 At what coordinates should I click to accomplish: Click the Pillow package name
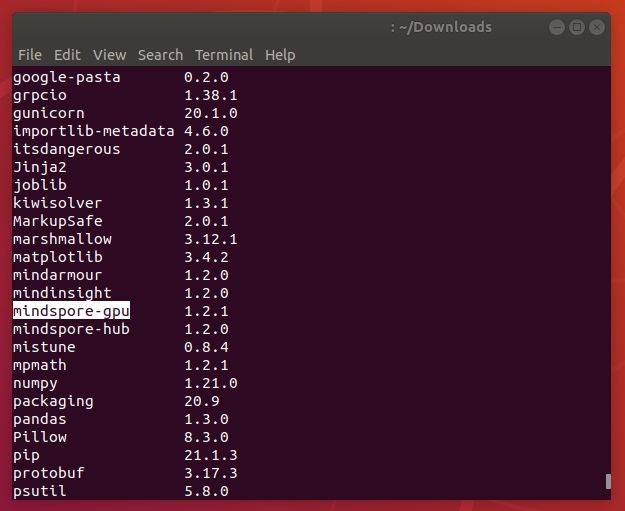pyautogui.click(x=40, y=437)
